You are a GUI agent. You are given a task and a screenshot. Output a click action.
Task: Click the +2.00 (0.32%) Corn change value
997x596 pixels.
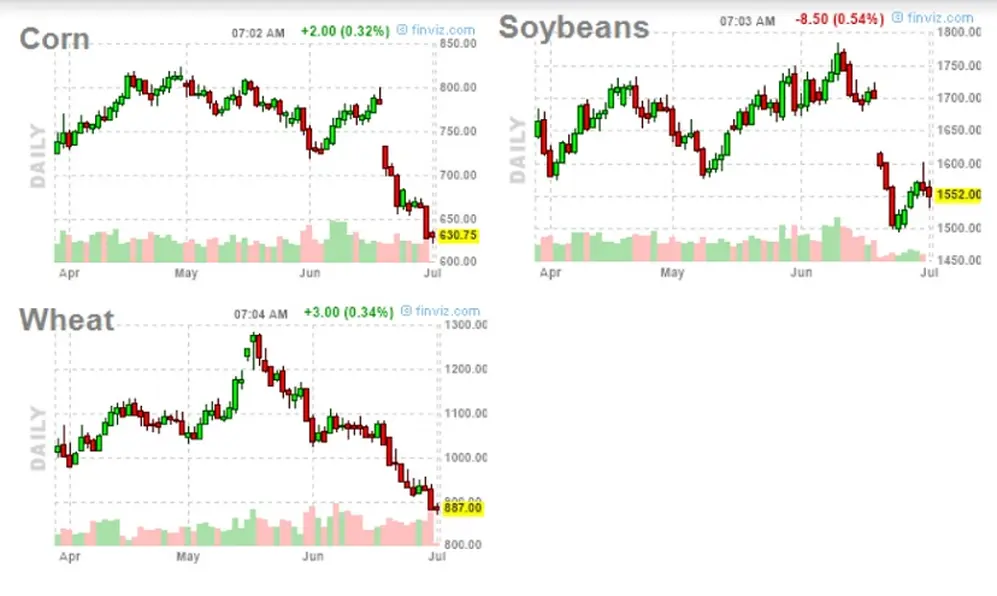point(345,31)
